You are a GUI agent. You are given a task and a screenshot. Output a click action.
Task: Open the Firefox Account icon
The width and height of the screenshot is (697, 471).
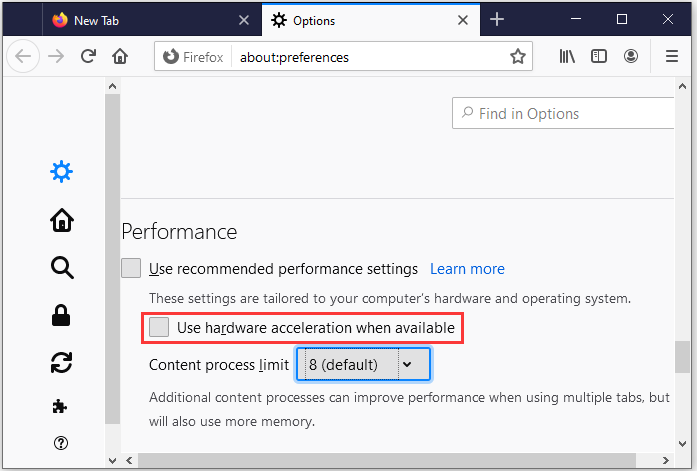pos(631,56)
